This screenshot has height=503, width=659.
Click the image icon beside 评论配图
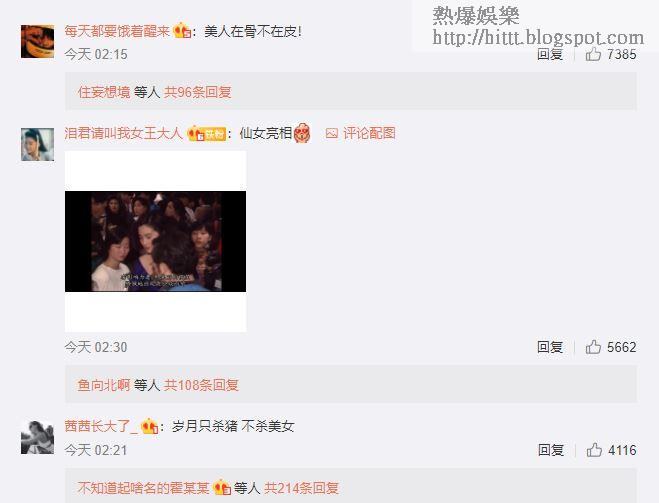pos(332,134)
